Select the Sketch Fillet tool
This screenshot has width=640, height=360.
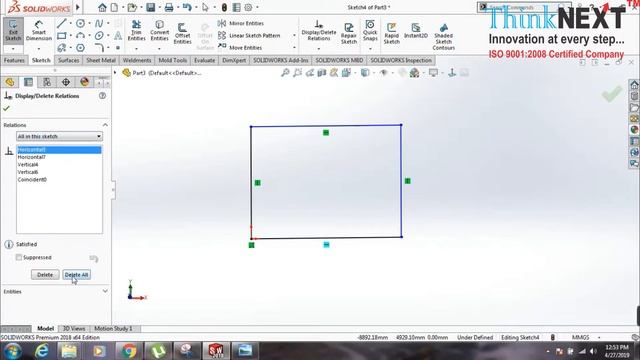[99, 48]
